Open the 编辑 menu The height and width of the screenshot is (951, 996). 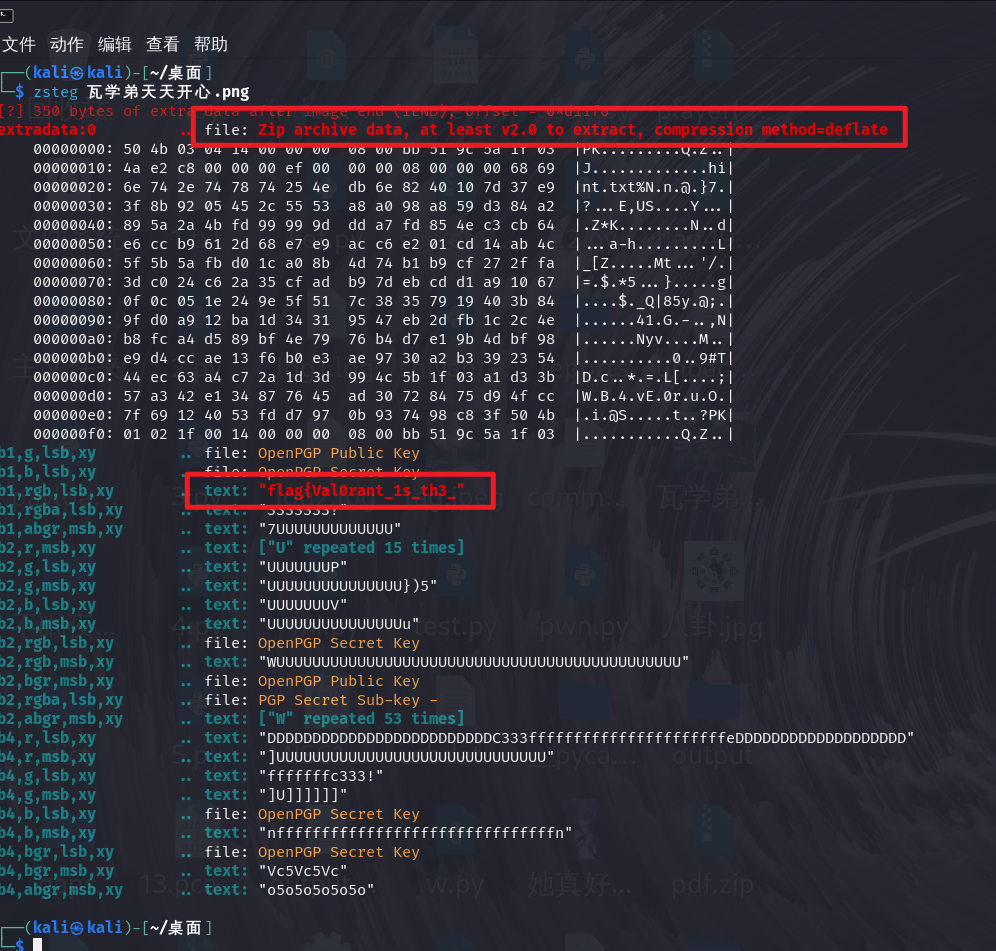pos(114,44)
